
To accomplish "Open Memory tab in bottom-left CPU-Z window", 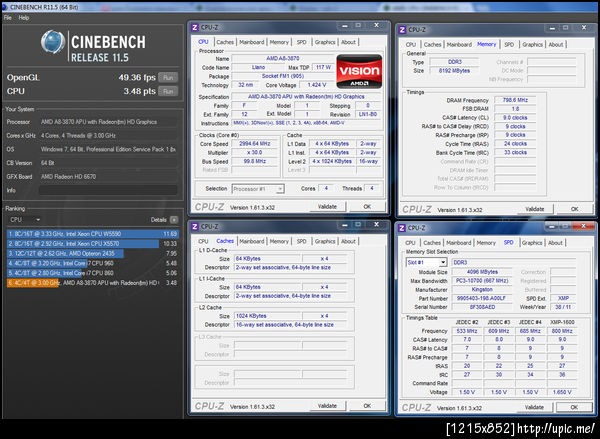I will click(x=279, y=241).
